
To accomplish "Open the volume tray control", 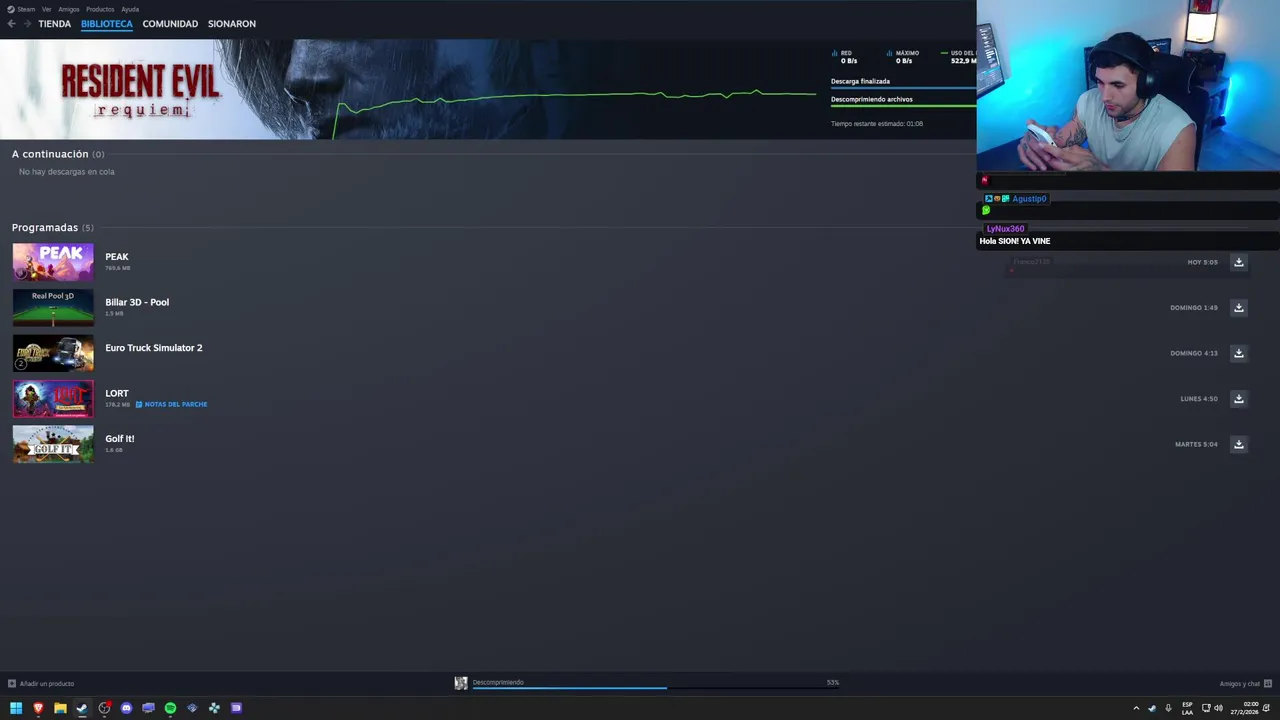I will pyautogui.click(x=1218, y=708).
